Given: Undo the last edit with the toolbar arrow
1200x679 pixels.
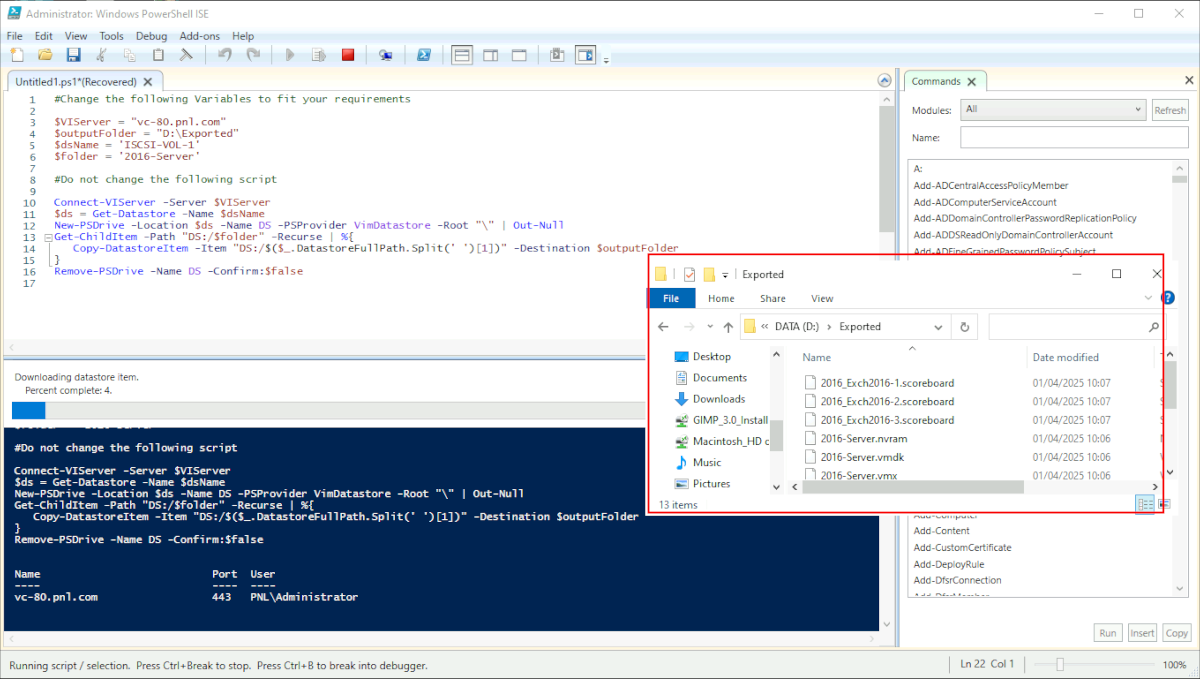Looking at the screenshot, I should click(x=225, y=55).
